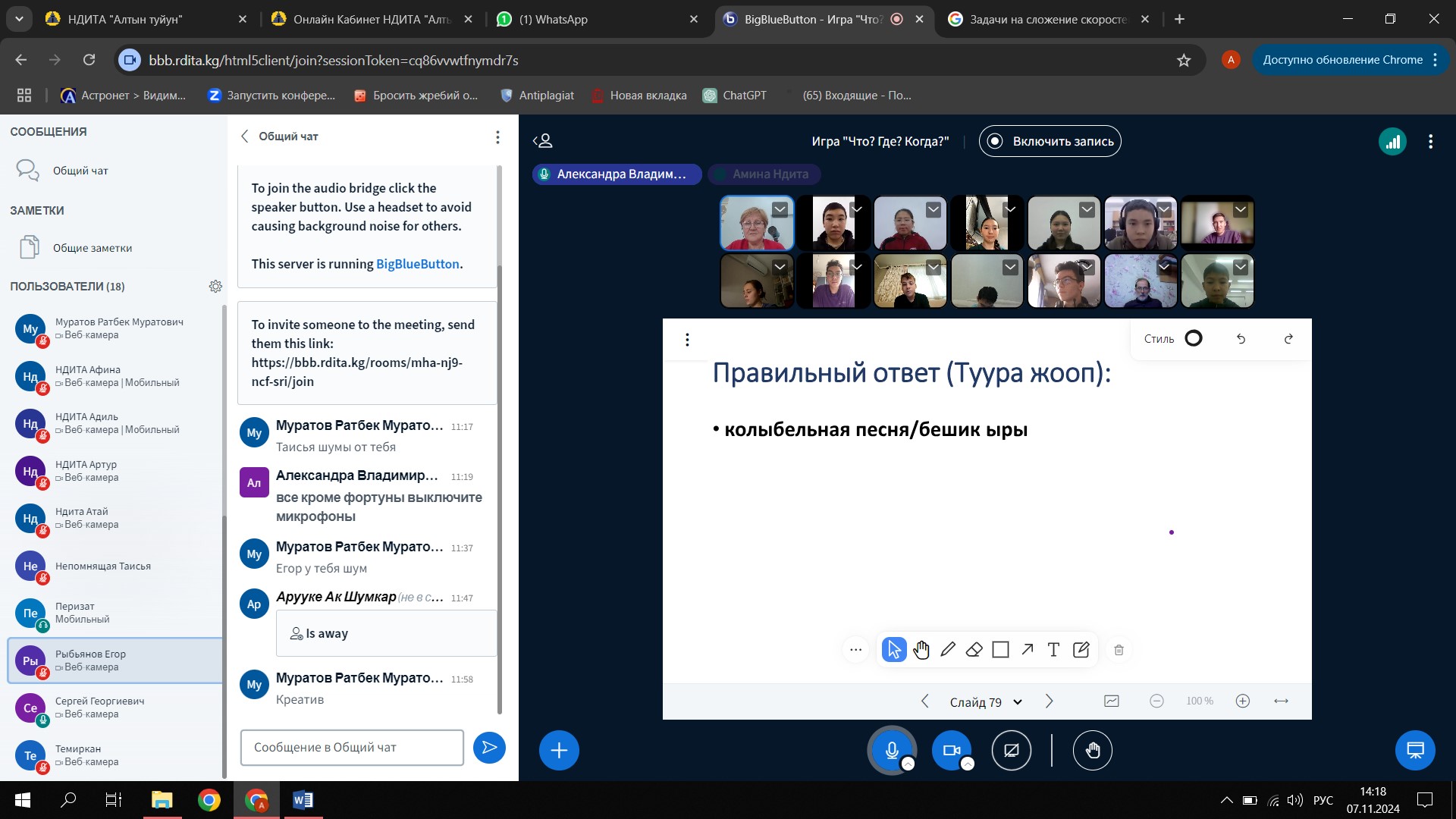Toggle screen share button
The height and width of the screenshot is (819, 1456).
tap(1011, 751)
